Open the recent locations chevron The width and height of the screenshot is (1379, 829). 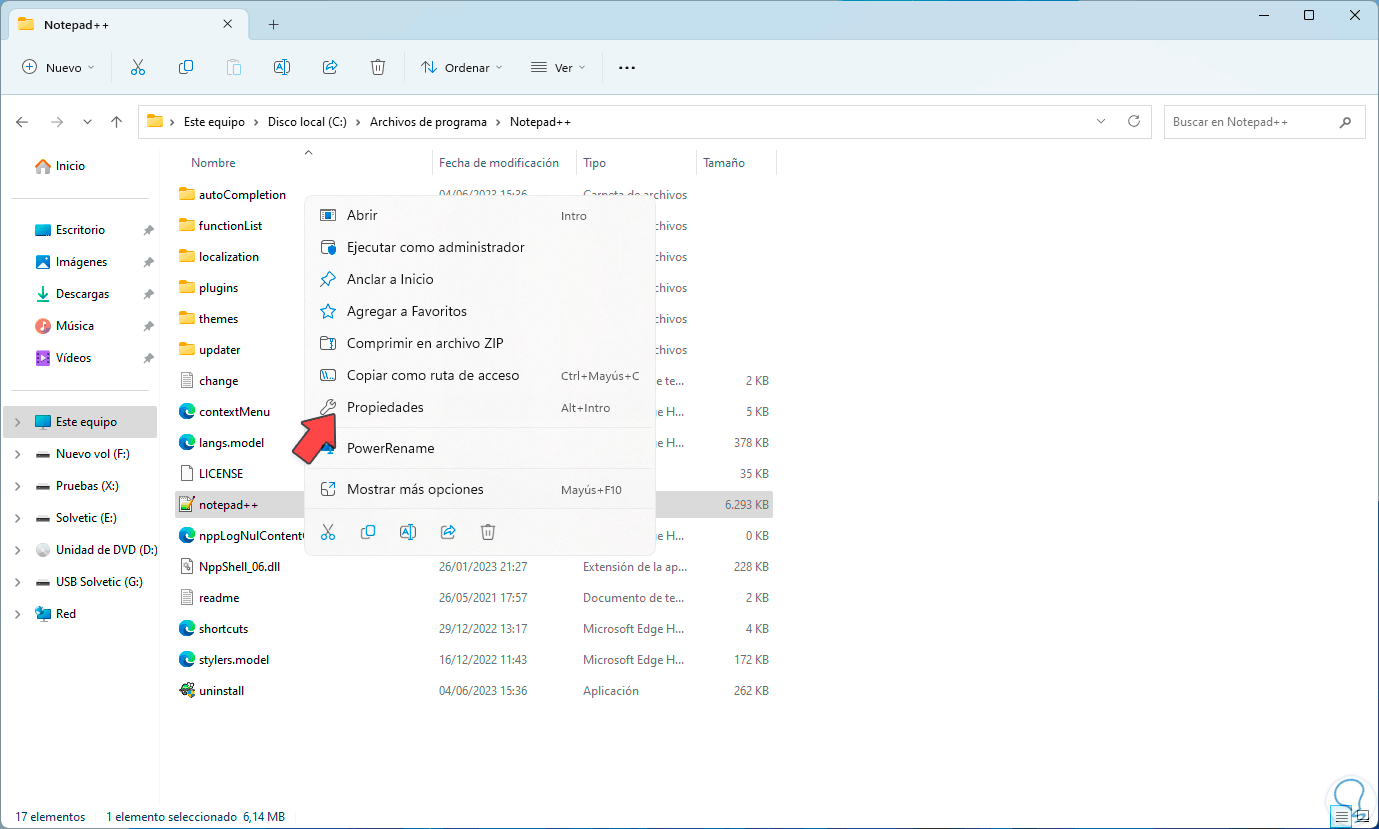click(x=87, y=122)
